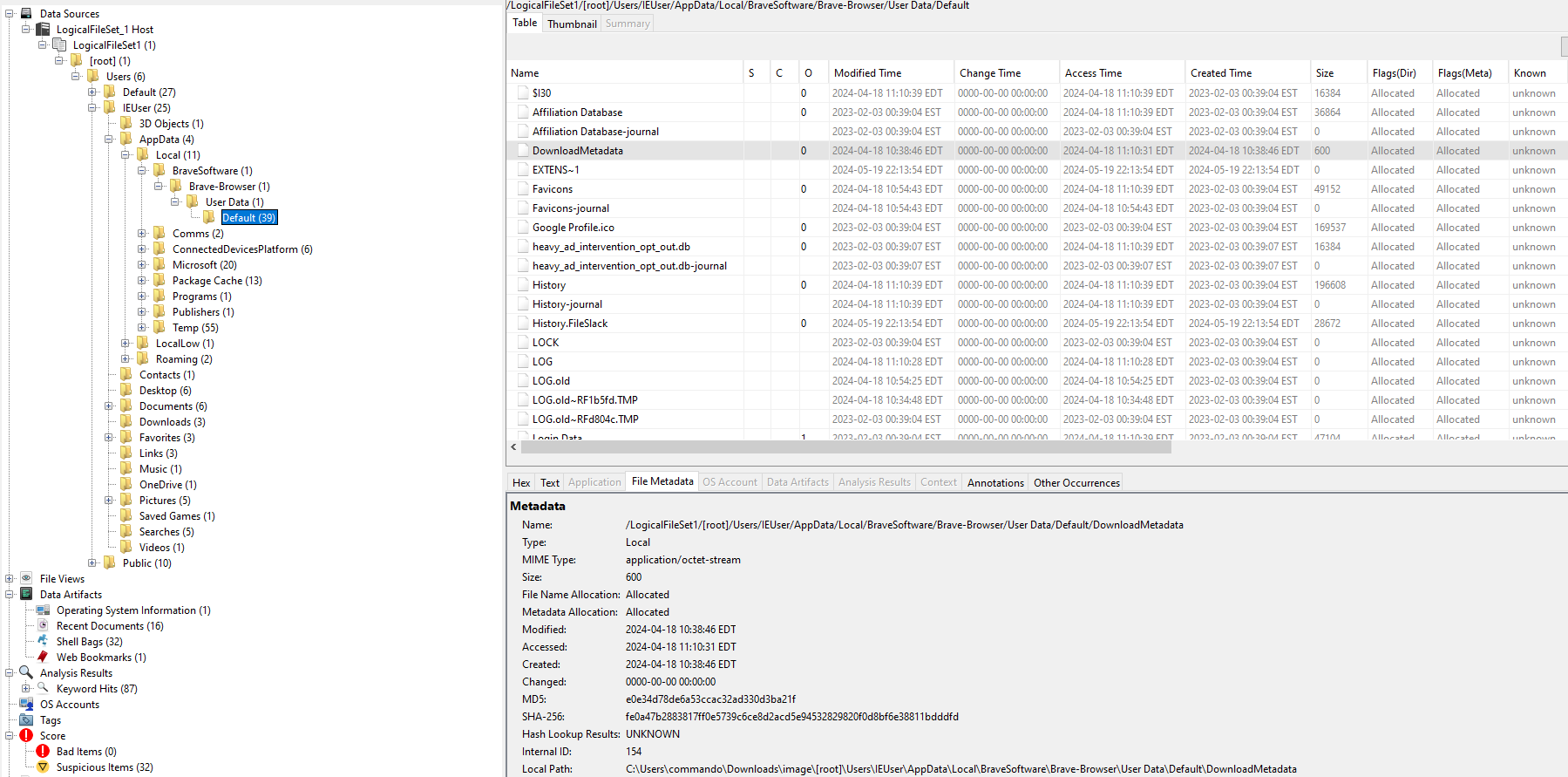The image size is (1568, 777).
Task: Click the Desktop folder icon
Action: pyautogui.click(x=126, y=390)
